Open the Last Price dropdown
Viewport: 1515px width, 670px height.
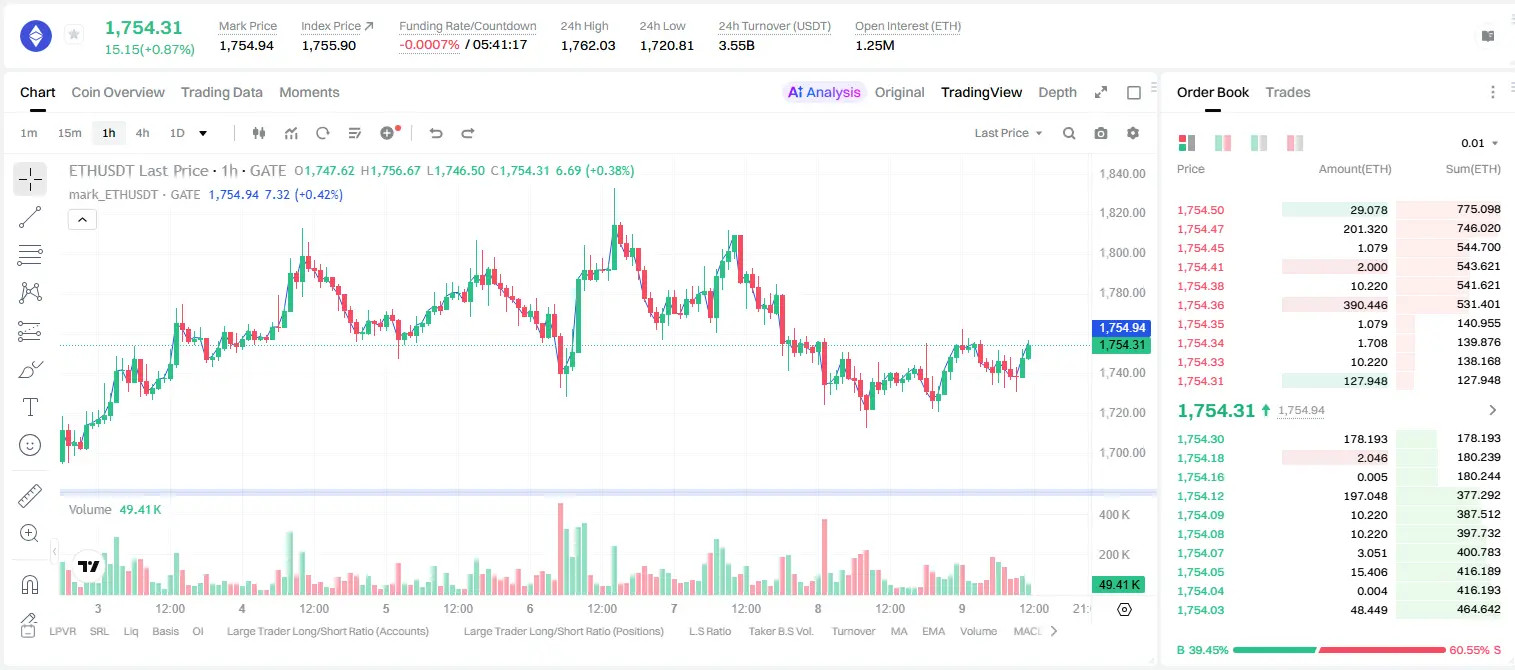coord(1008,133)
